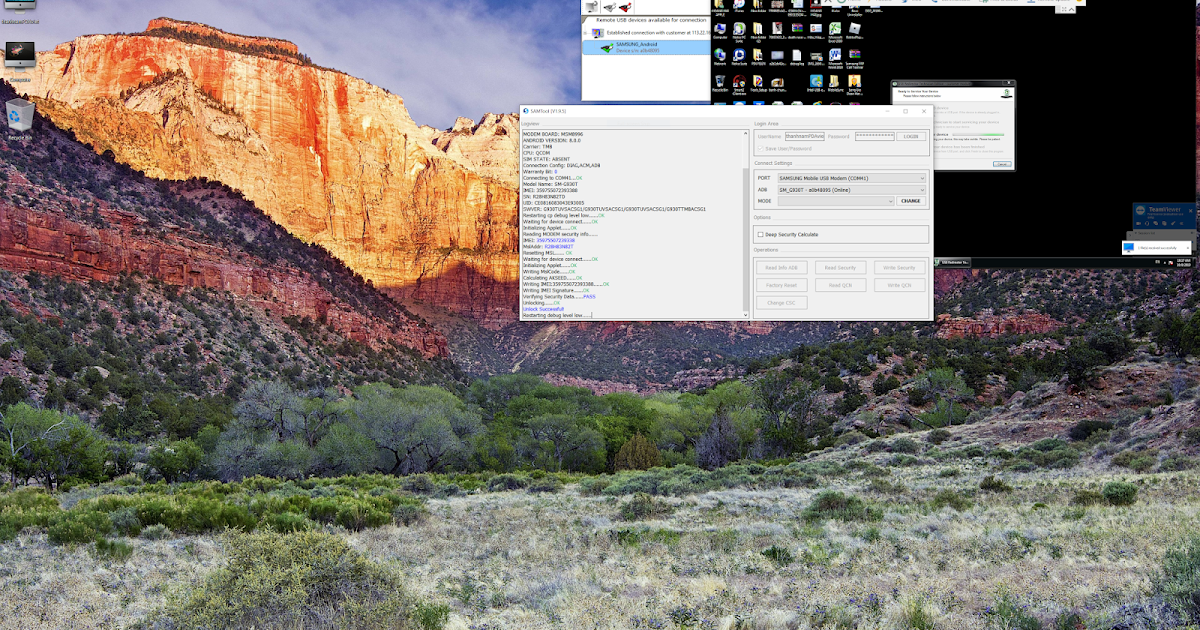1200x630 pixels.
Task: Select the established connection computer icon
Action: [x=600, y=33]
